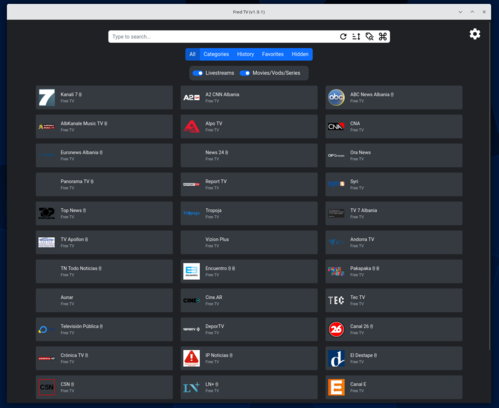Open the Euronews Albania channel

point(104,155)
